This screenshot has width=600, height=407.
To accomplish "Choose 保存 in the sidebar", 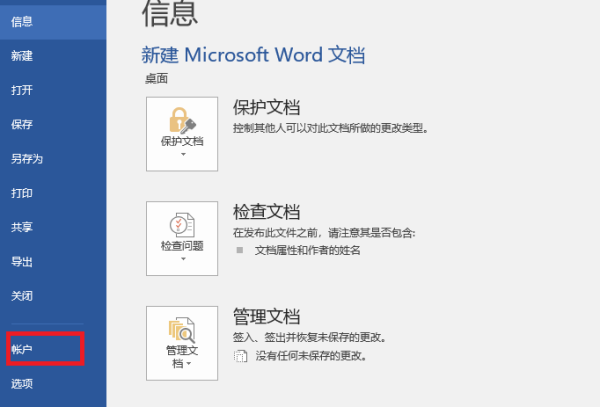I will pos(53,124).
